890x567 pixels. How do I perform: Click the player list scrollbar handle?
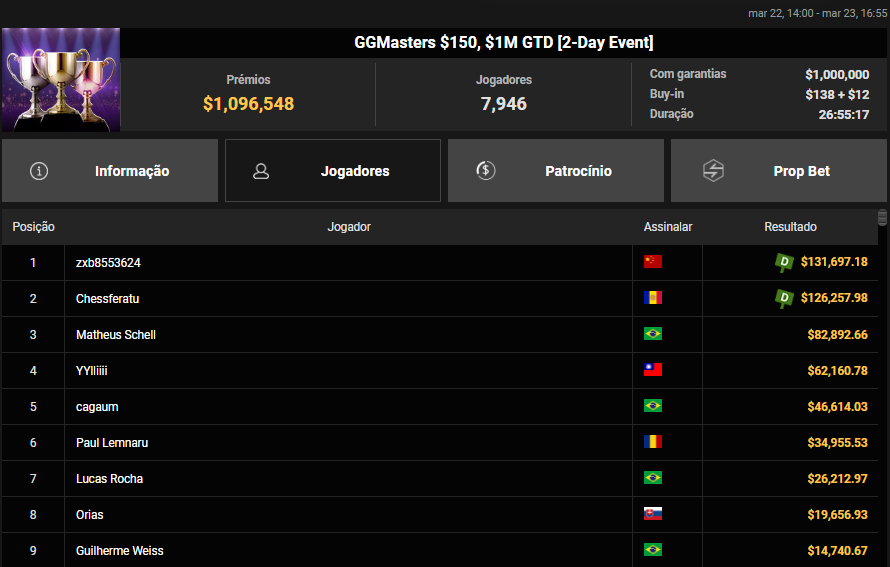click(882, 217)
